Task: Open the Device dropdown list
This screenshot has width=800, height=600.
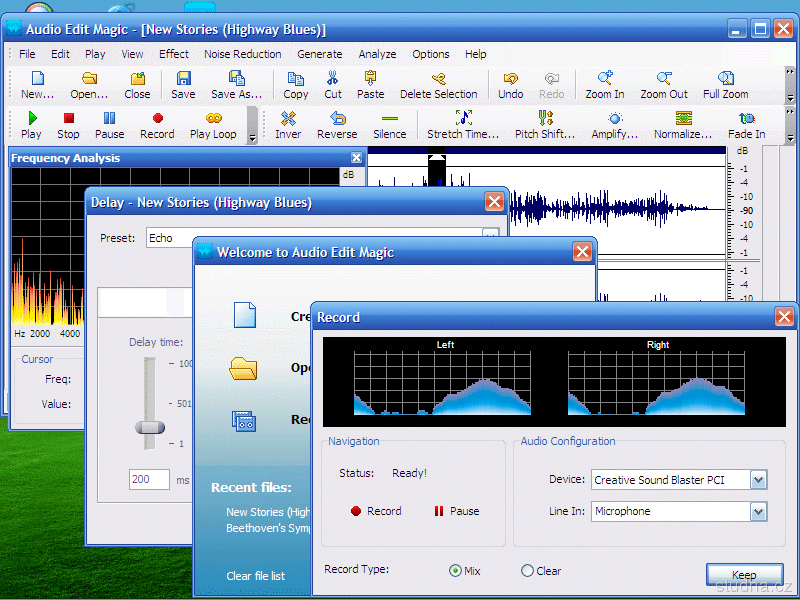Action: pyautogui.click(x=758, y=480)
